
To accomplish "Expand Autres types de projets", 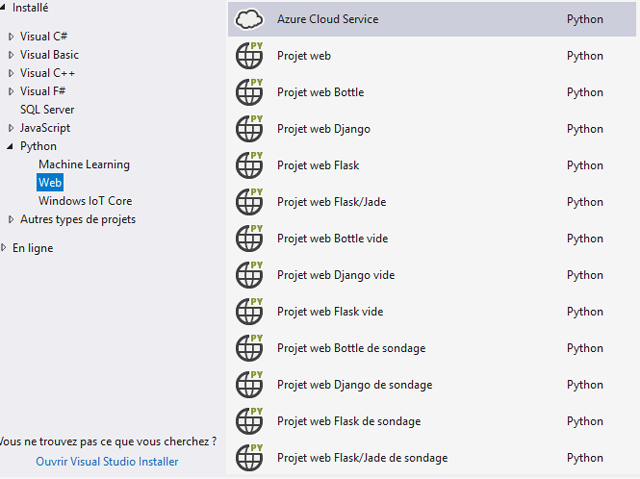I will [x=11, y=219].
